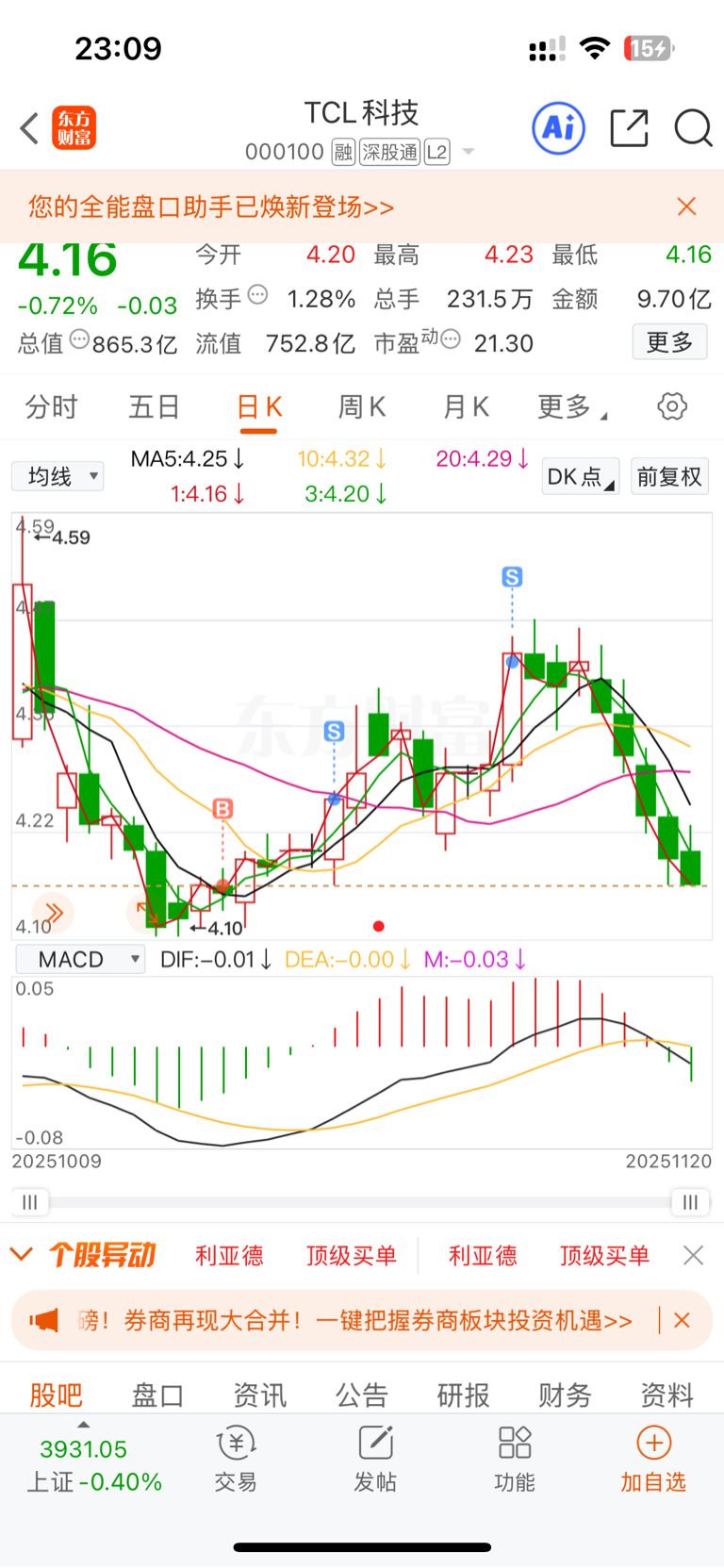Screen dimensions: 724x1568
Task: Tap the MACD sub-chart area
Action: pyautogui.click(x=362, y=1063)
